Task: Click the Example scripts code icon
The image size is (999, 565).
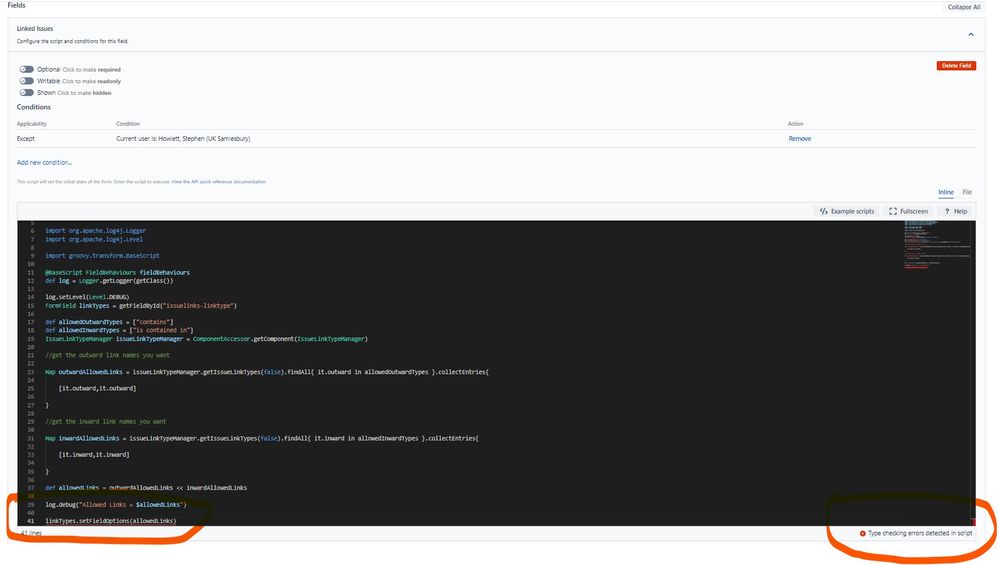Action: [x=823, y=211]
